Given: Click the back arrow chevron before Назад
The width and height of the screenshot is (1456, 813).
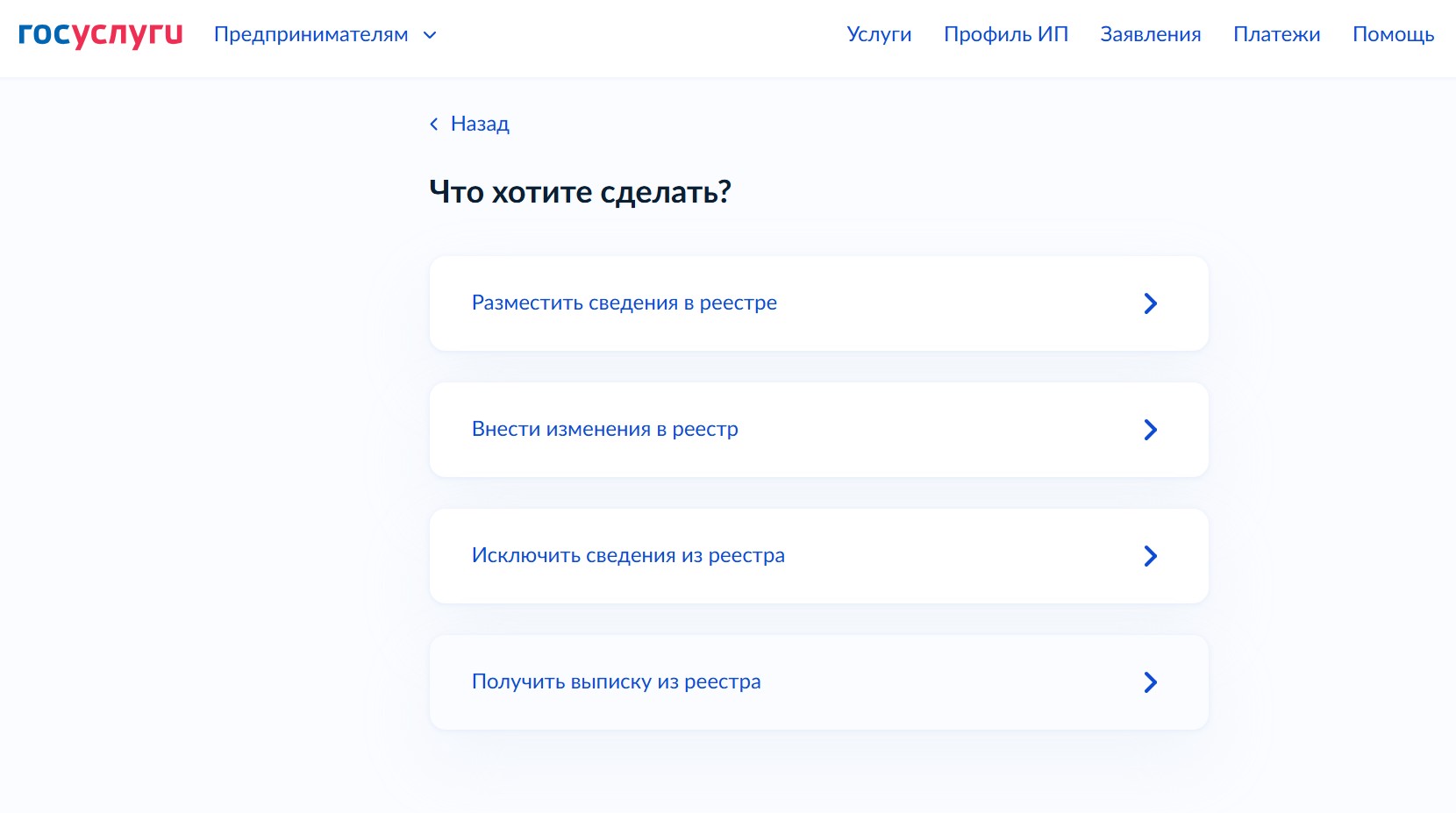Looking at the screenshot, I should click(433, 125).
